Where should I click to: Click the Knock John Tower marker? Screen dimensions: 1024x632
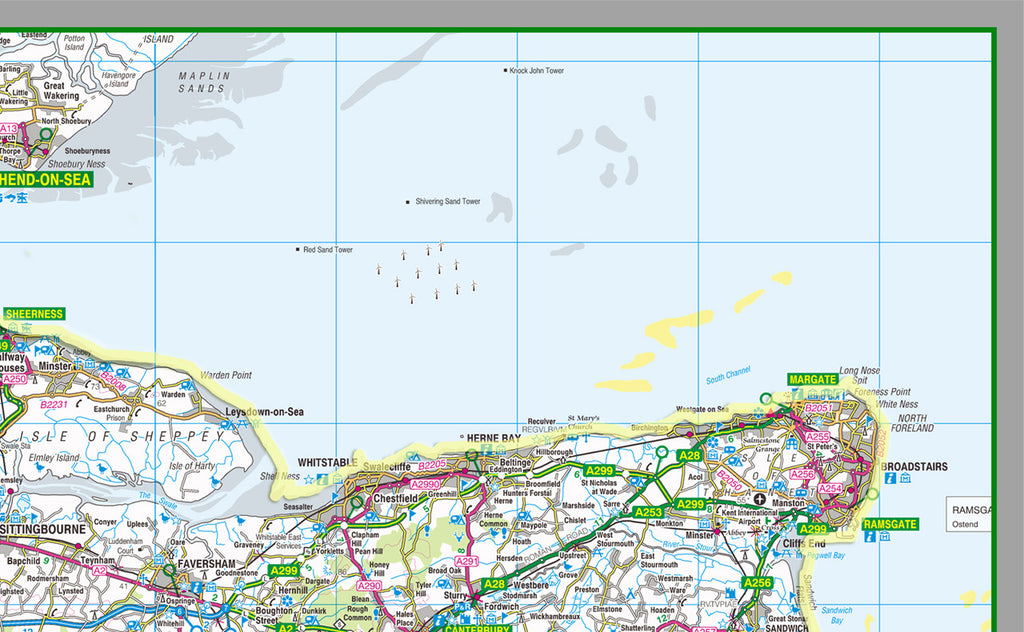point(505,70)
